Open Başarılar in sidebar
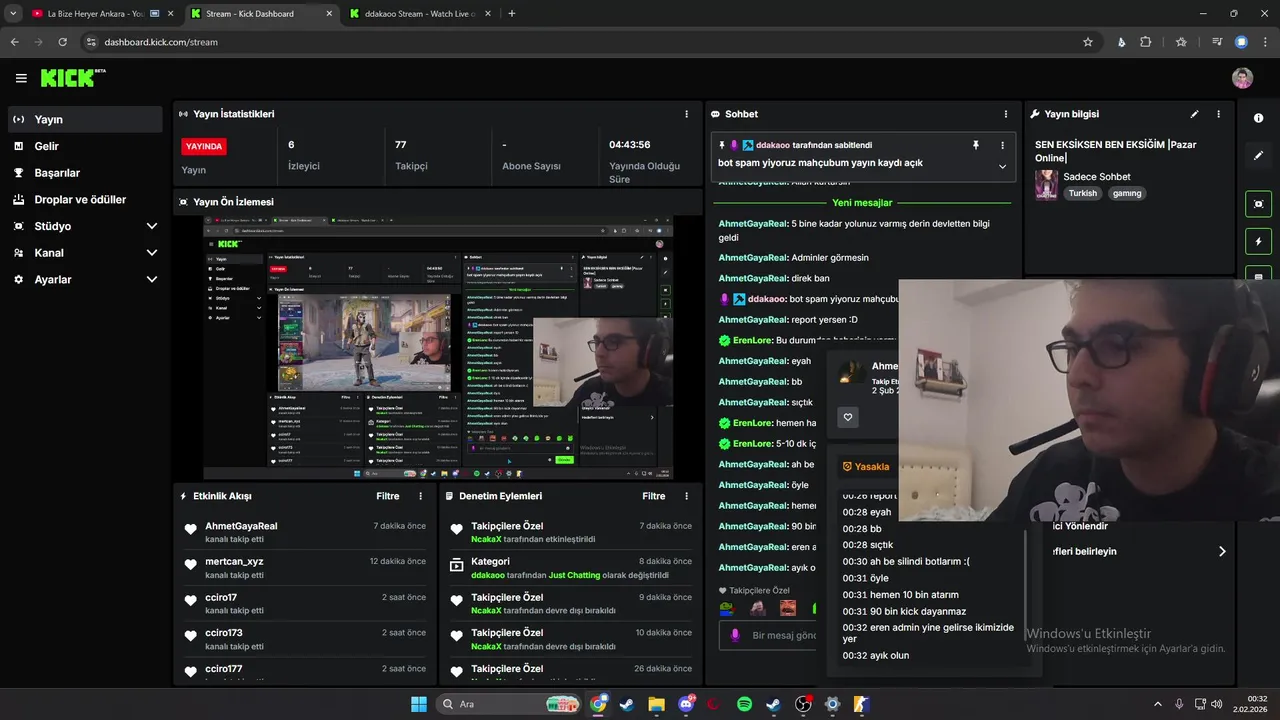This screenshot has width=1280, height=720. click(85, 173)
